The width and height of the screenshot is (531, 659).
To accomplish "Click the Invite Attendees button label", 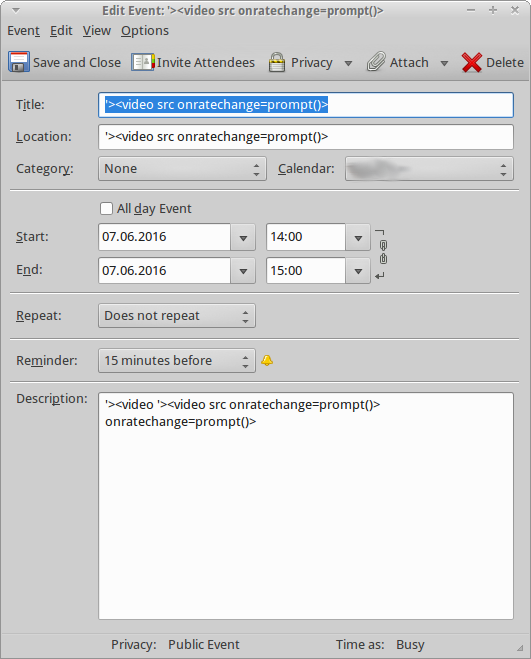I will tap(206, 62).
